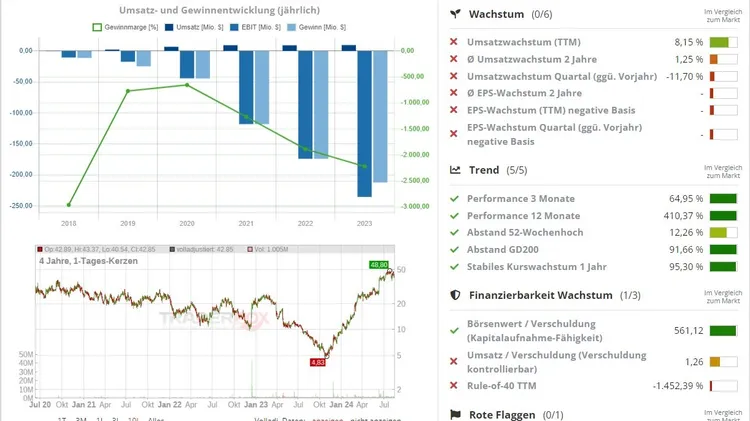Toggle Gewinnmarge [%] series in legend

[125, 27]
